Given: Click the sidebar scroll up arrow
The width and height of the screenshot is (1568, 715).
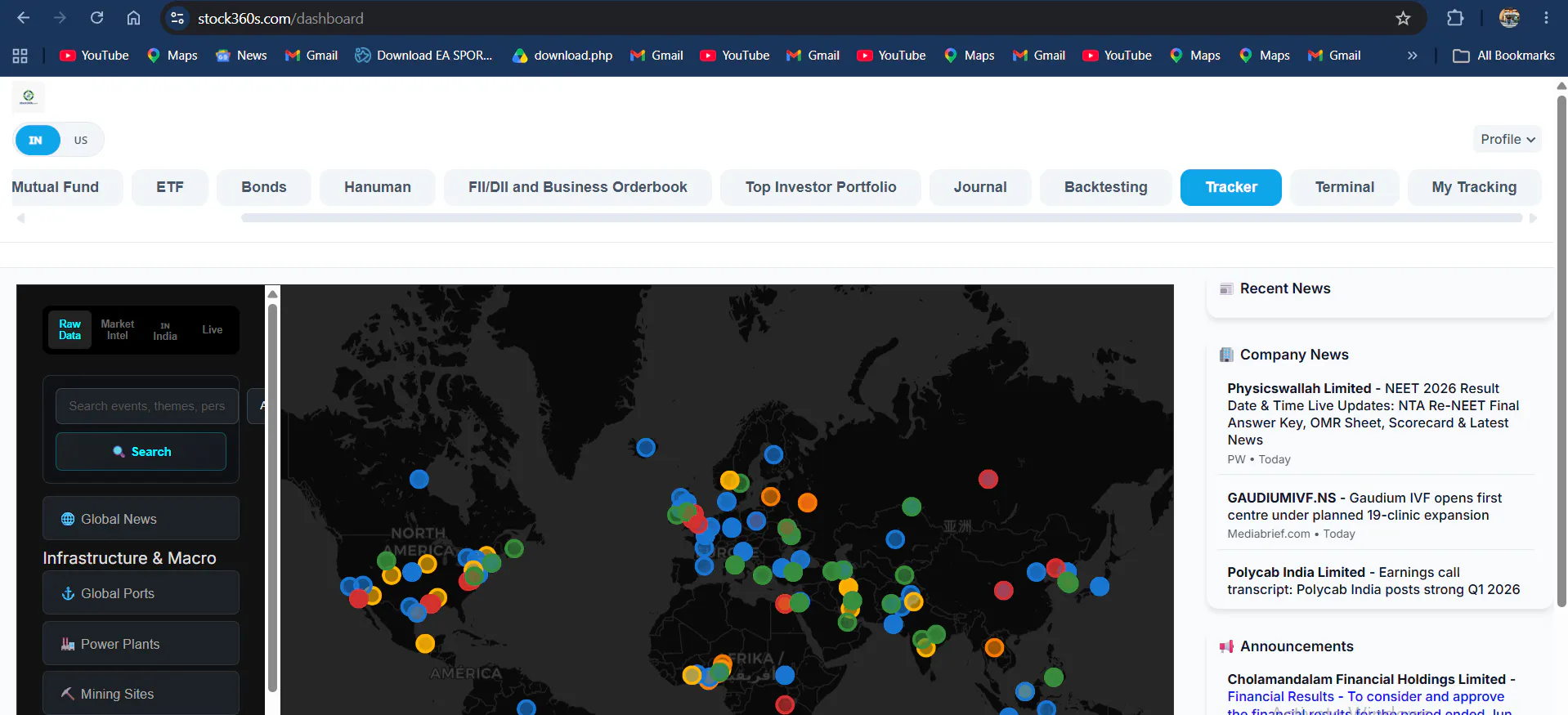Looking at the screenshot, I should tap(273, 294).
